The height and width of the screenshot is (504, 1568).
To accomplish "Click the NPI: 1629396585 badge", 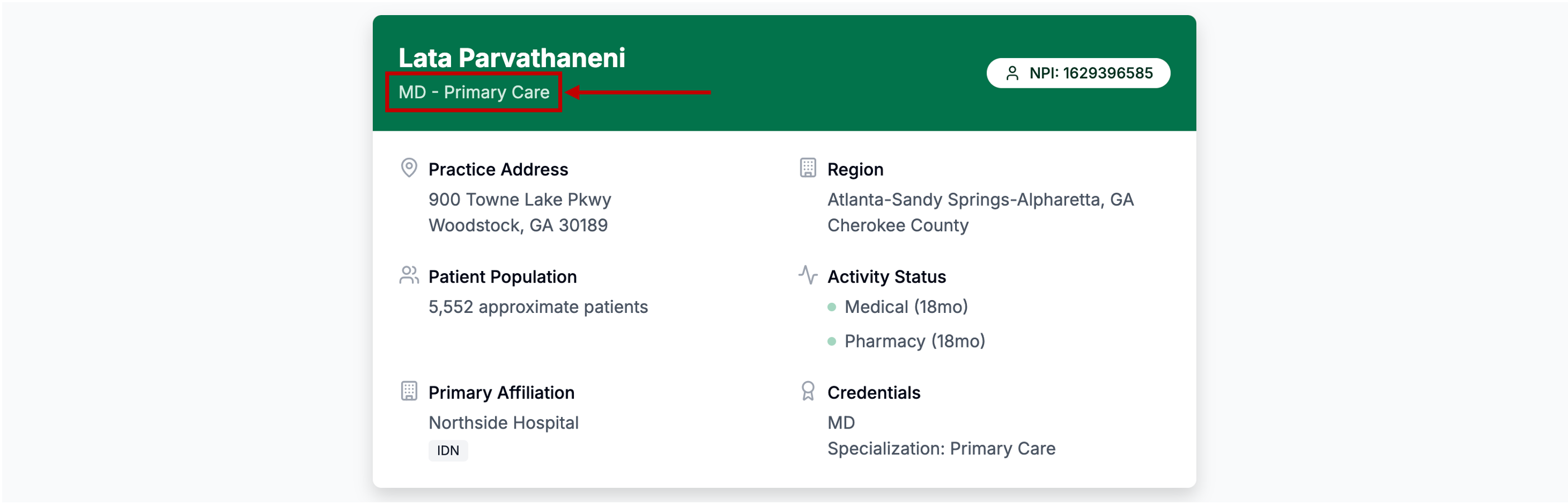I will 1078,73.
